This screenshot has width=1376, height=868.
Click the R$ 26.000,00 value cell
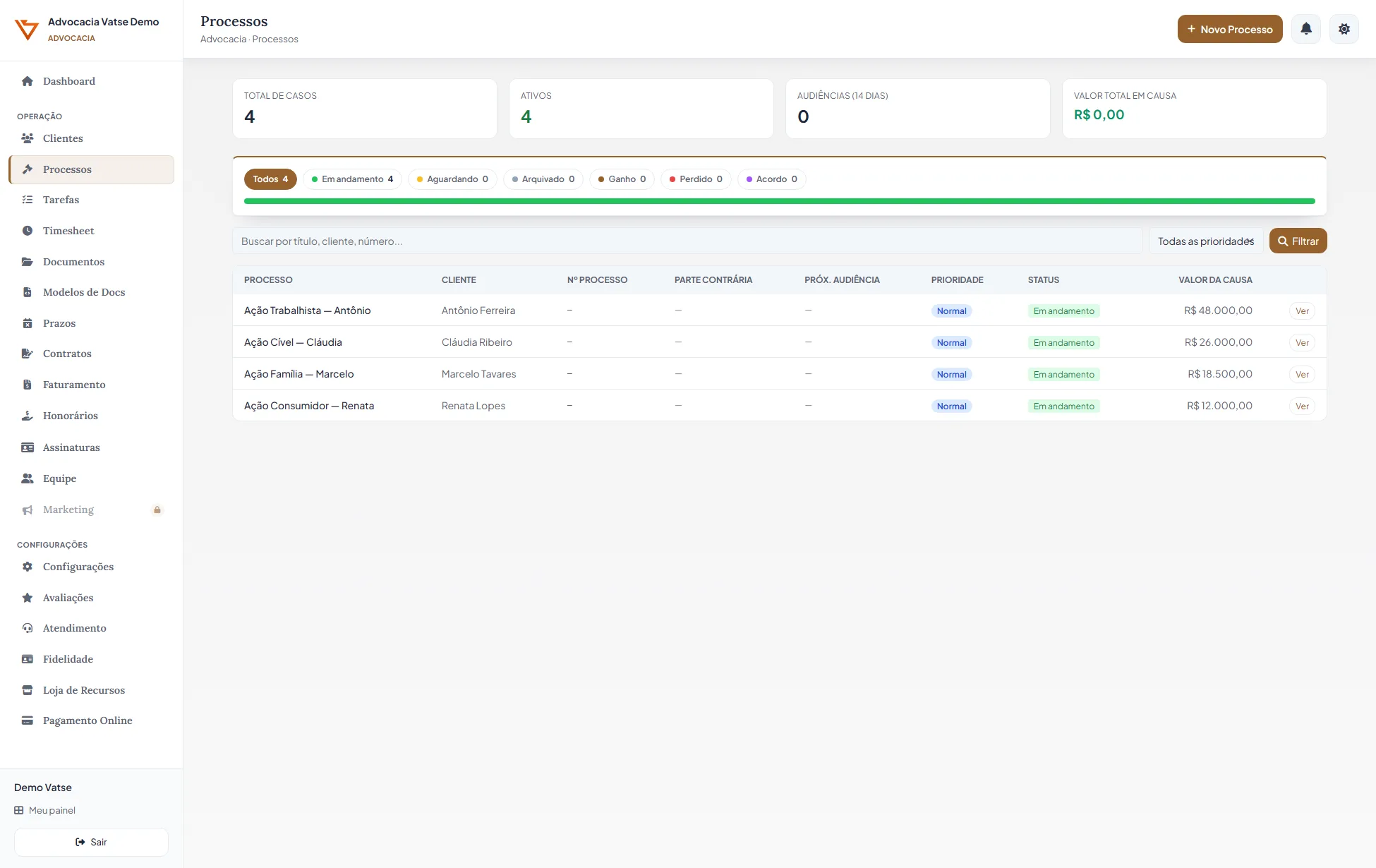[x=1218, y=342]
